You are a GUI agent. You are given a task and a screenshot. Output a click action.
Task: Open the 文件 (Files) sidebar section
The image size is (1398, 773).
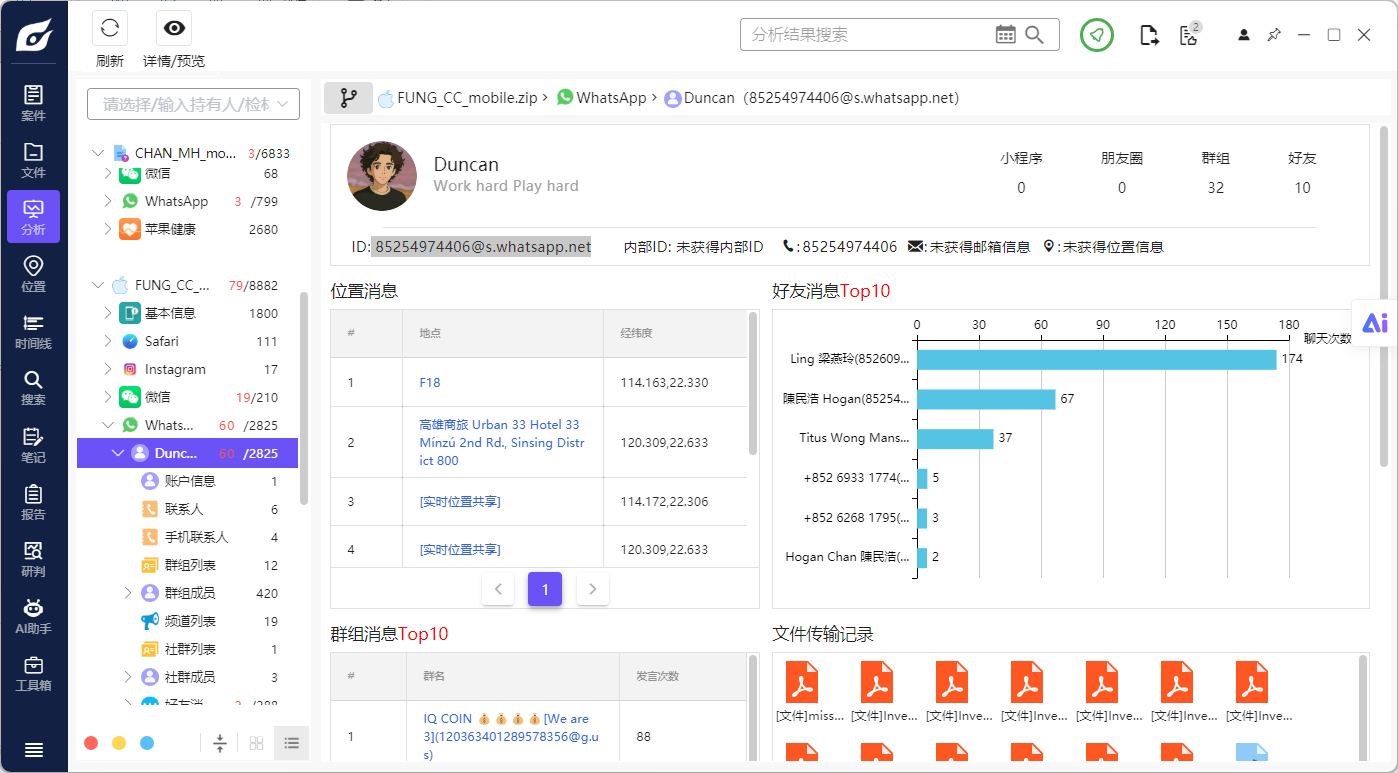33,160
